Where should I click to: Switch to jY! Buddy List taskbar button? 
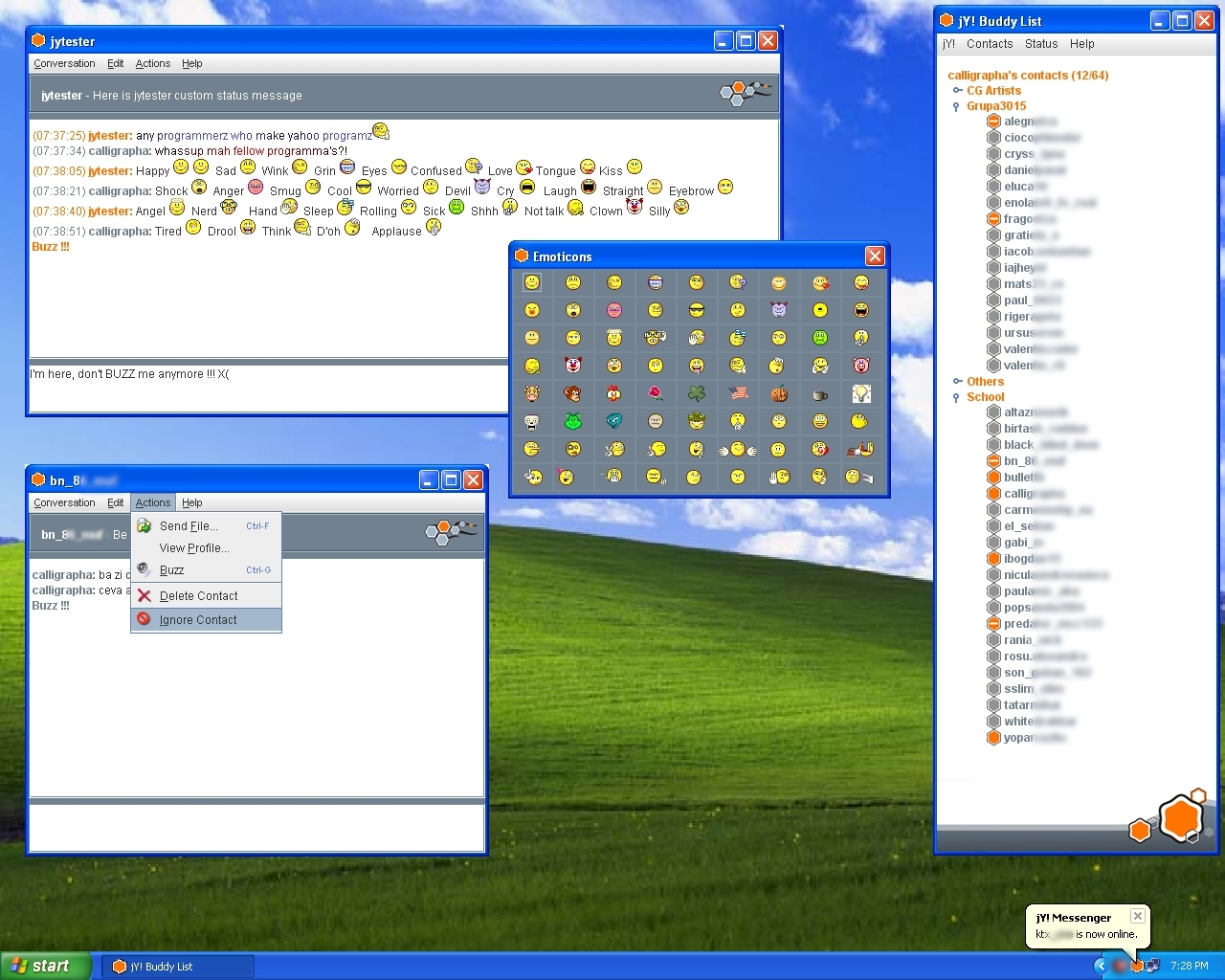pos(178,967)
